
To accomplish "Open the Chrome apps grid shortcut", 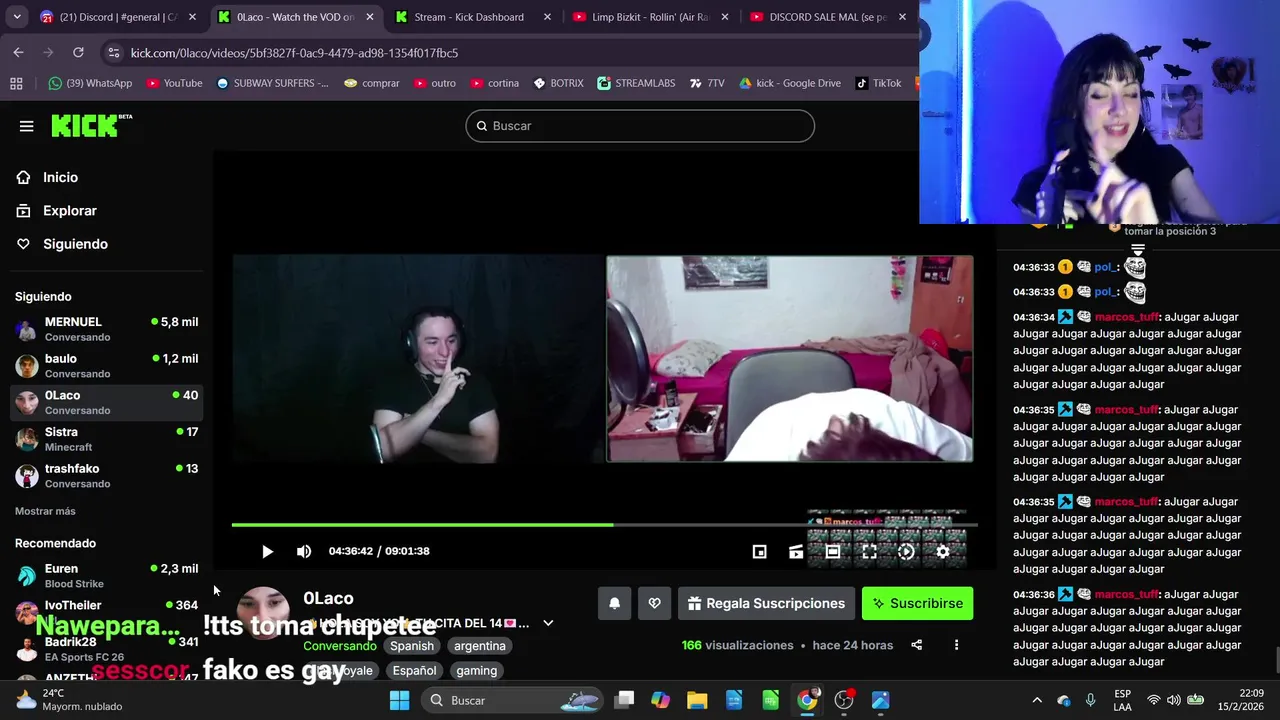I will coord(16,83).
